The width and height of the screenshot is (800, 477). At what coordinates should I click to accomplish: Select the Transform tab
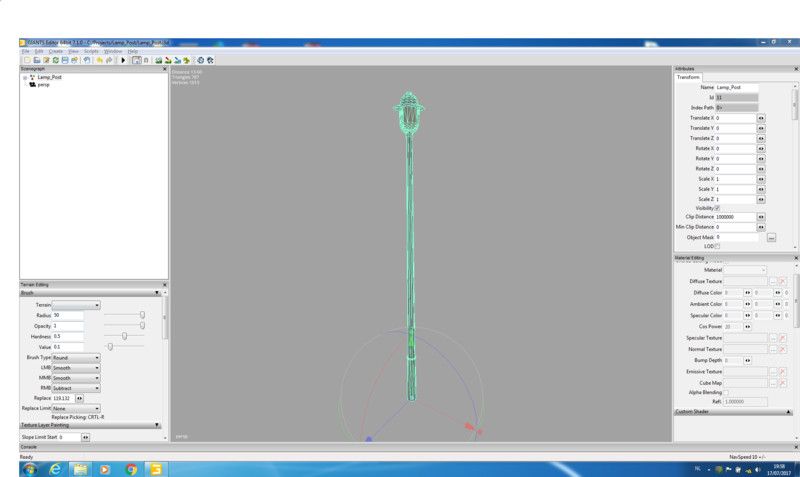point(688,77)
